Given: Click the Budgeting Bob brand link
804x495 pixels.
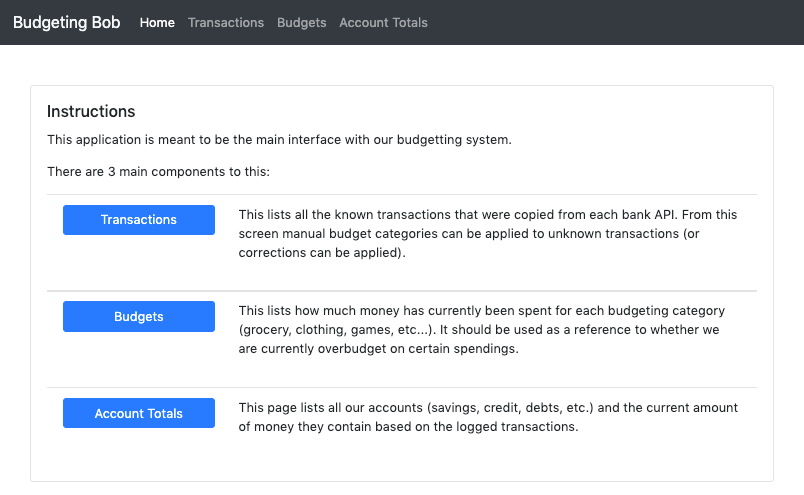Looking at the screenshot, I should 67,23.
